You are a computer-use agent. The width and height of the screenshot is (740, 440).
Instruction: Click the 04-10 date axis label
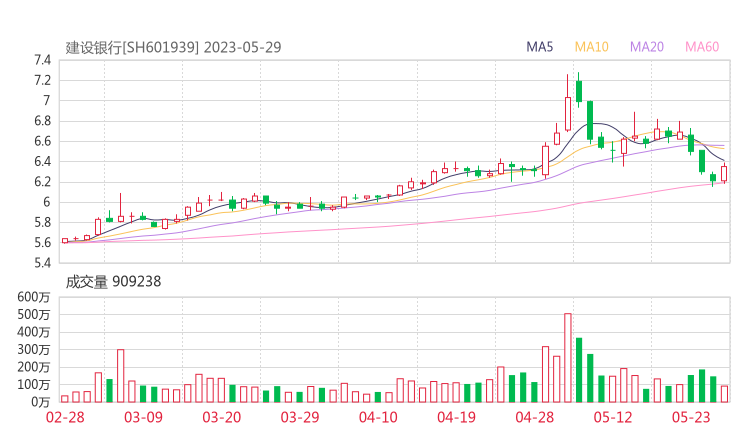click(x=378, y=417)
